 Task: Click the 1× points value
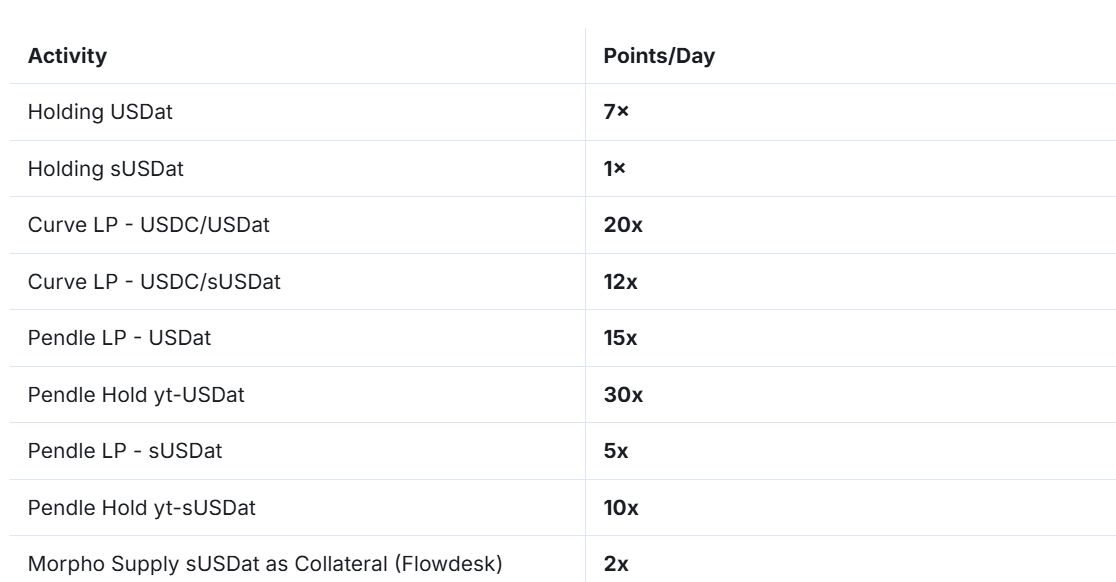click(615, 169)
